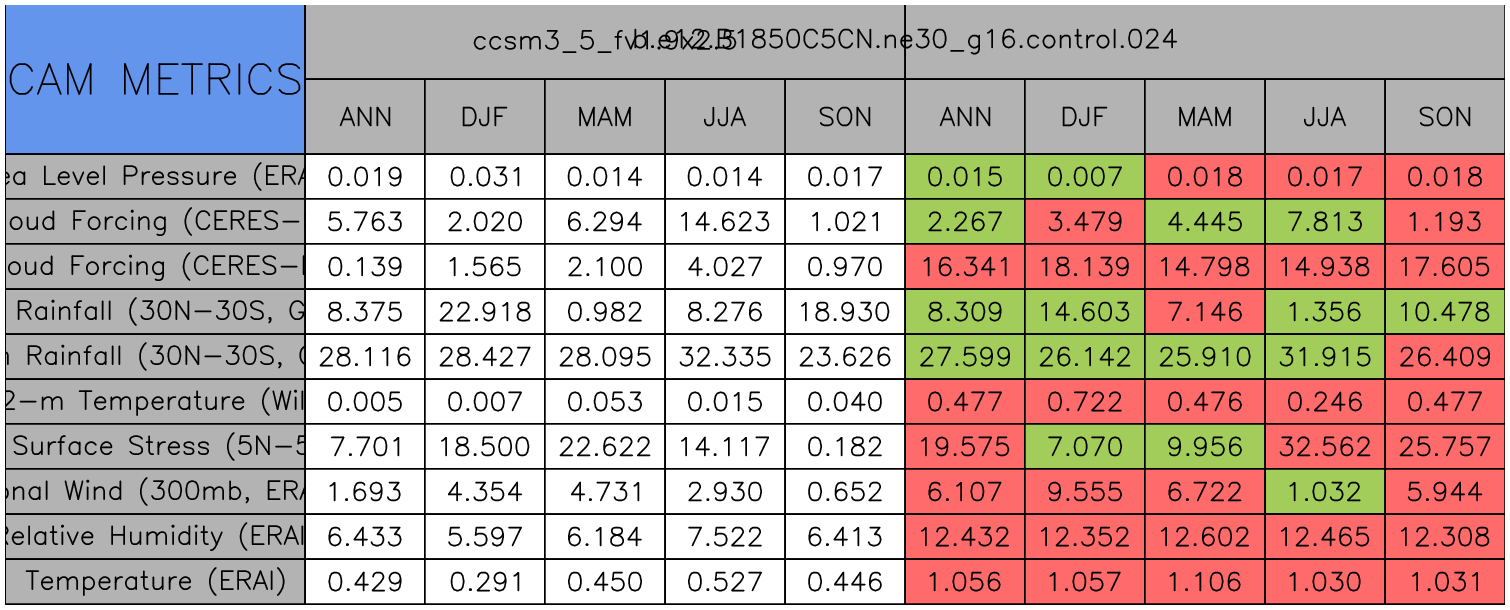Click the green cell with 0.007

(1085, 176)
